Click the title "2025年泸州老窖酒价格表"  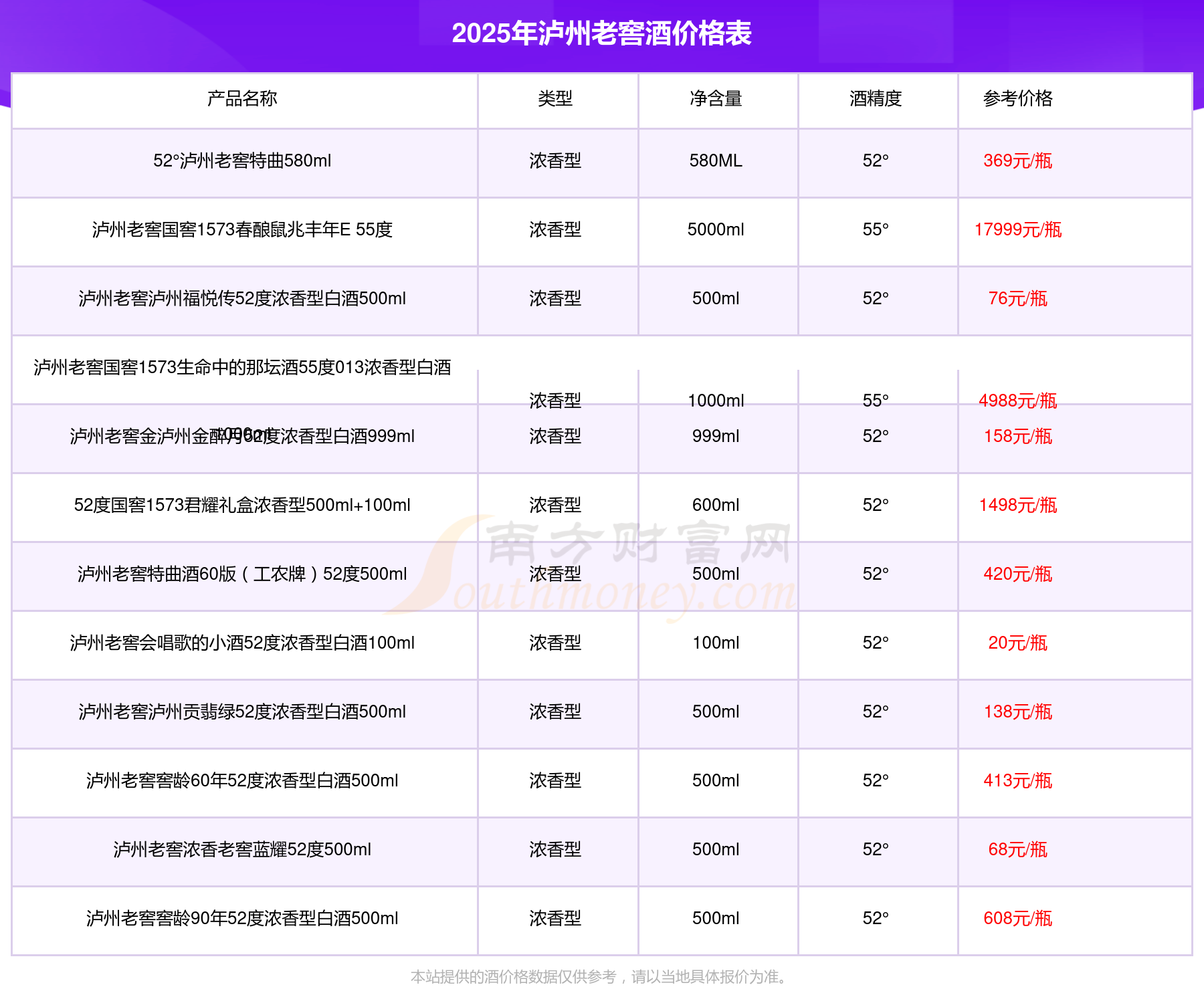coord(602,33)
